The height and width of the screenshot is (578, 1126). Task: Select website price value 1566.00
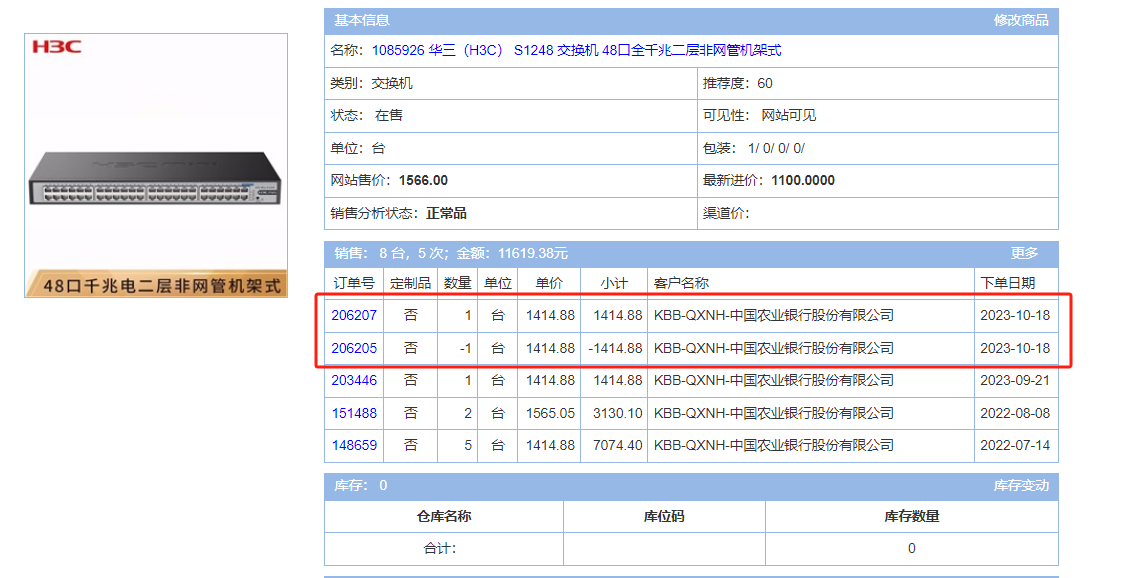click(423, 181)
